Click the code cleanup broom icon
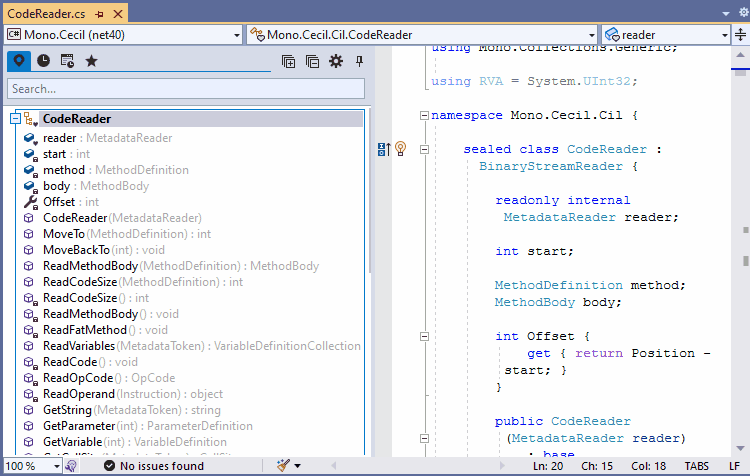The height and width of the screenshot is (476, 750). [283, 466]
